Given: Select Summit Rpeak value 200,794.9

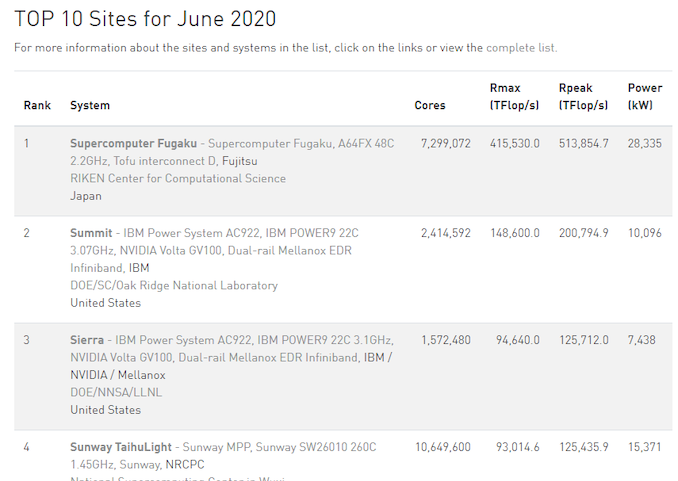Looking at the screenshot, I should point(583,233).
